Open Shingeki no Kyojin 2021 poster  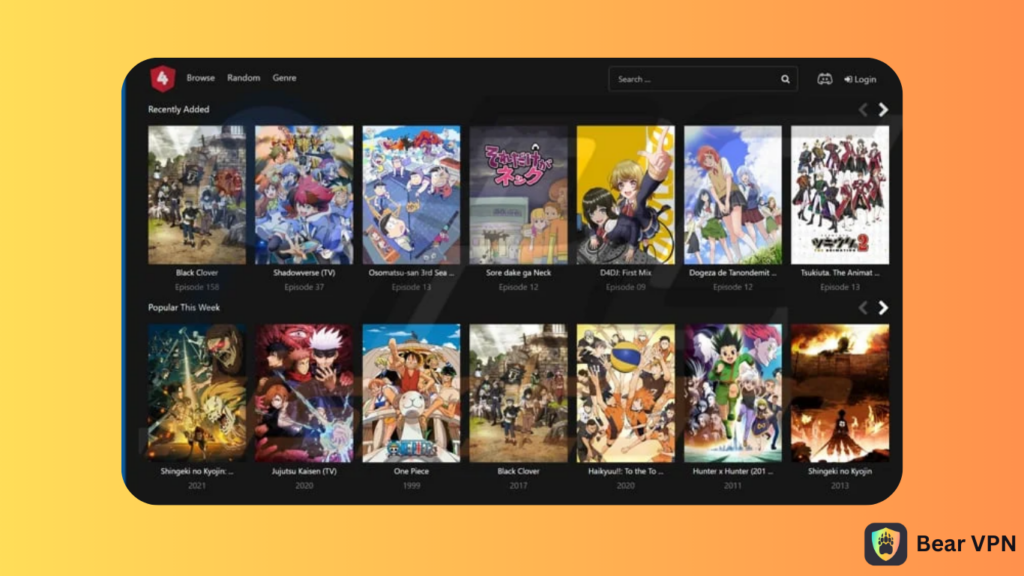(197, 393)
